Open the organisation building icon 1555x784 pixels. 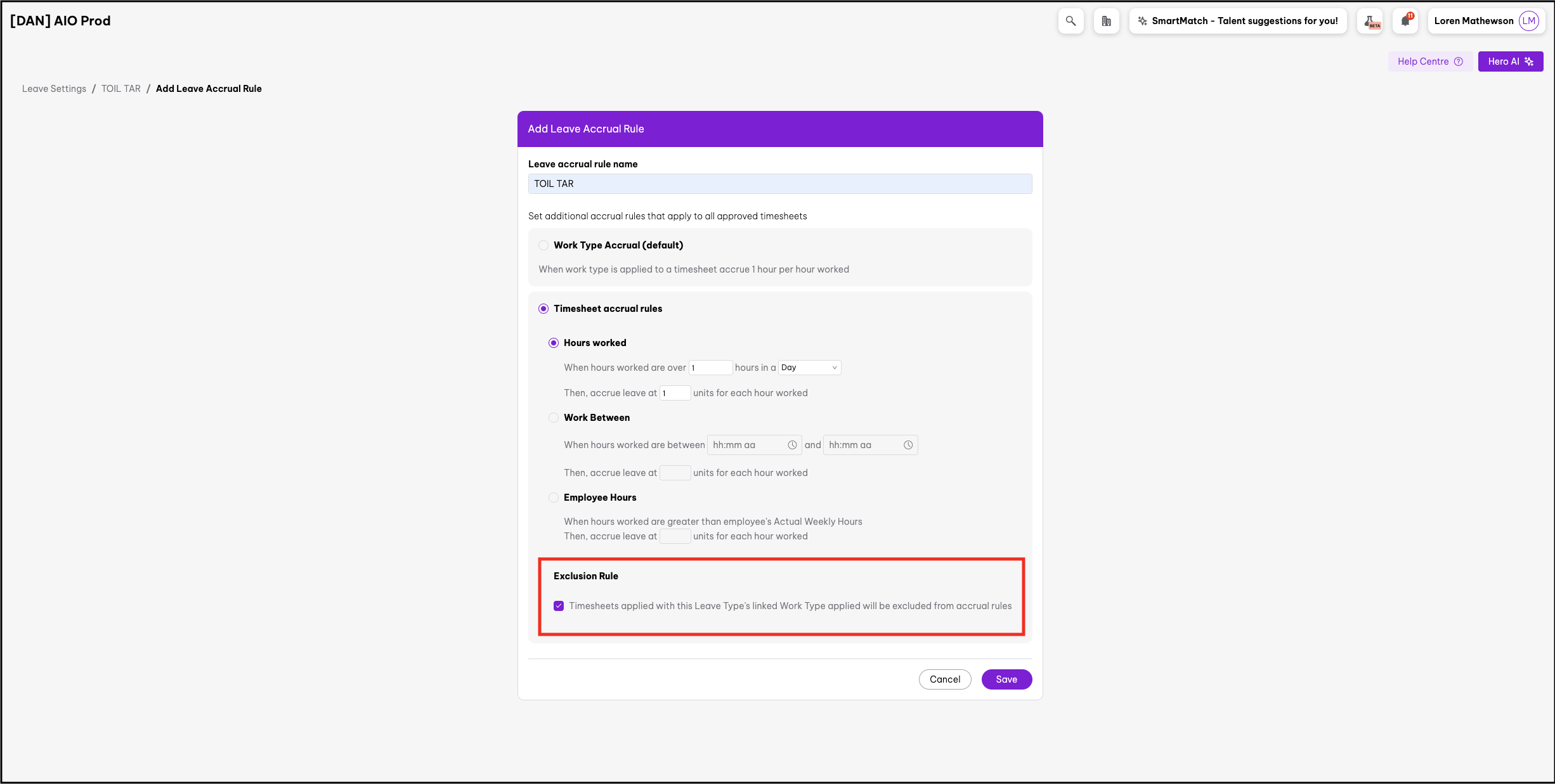[1106, 21]
